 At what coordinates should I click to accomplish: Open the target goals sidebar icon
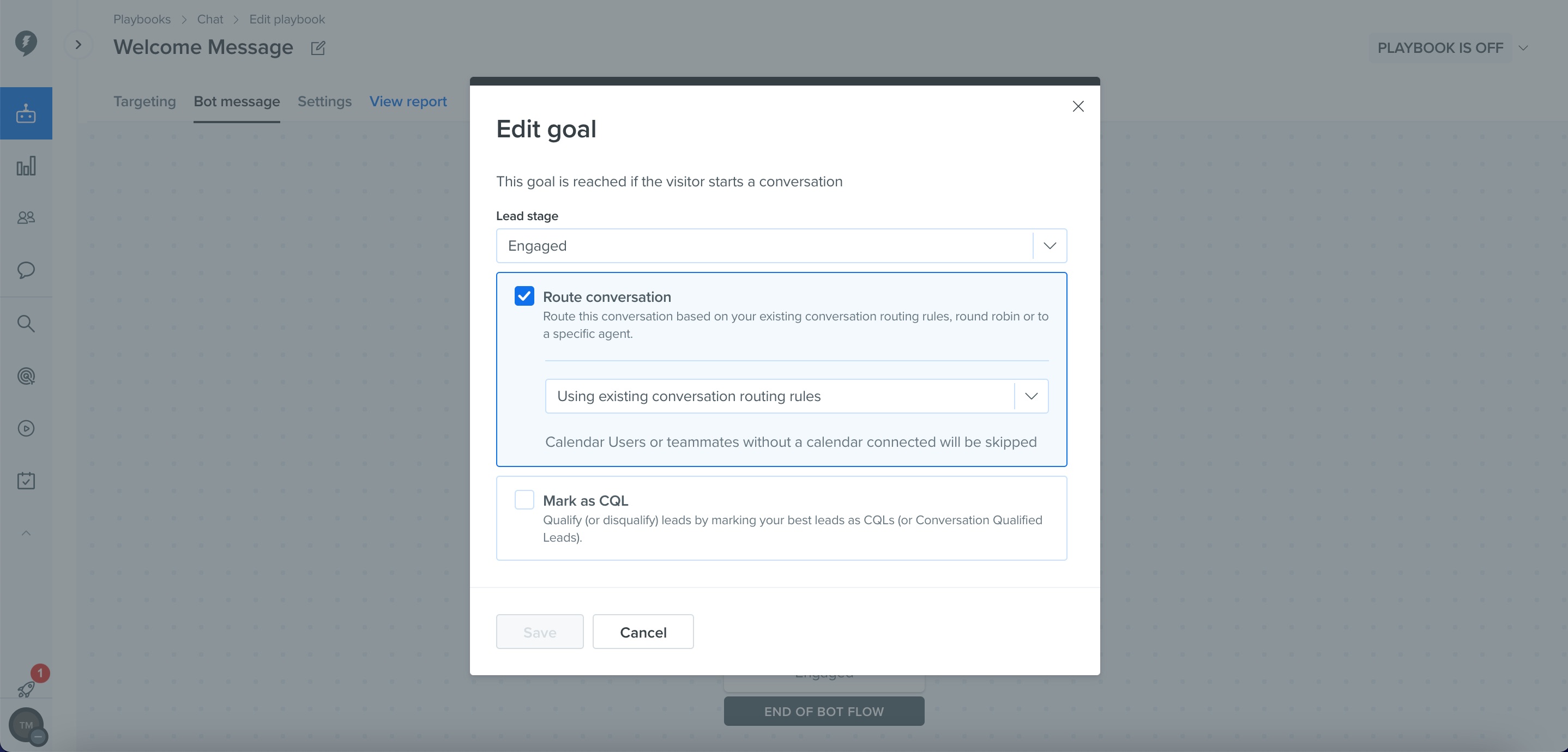(26, 376)
